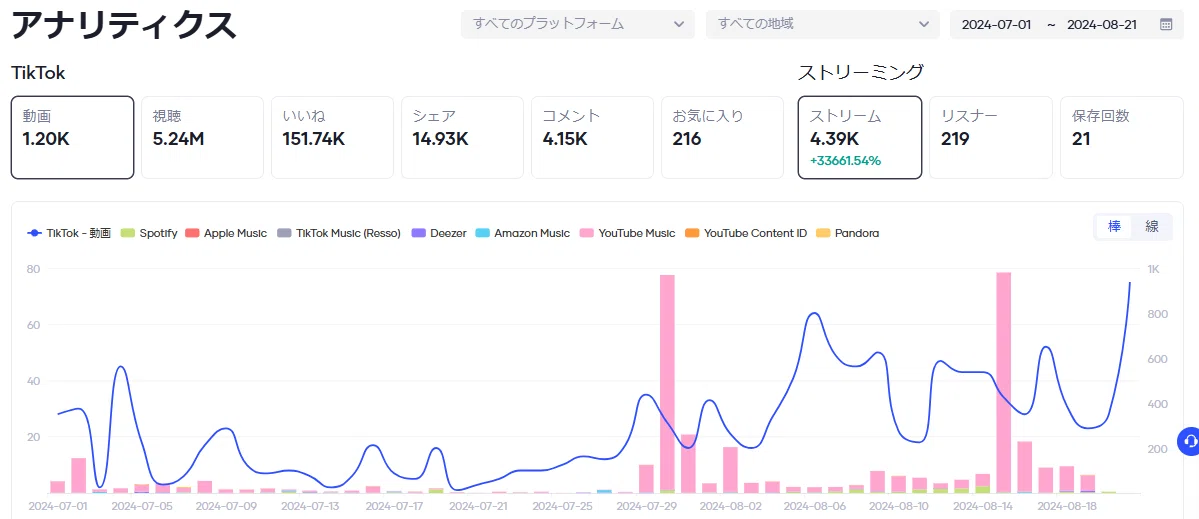
Task: Select the リスナー 219 metric card
Action: pos(990,138)
